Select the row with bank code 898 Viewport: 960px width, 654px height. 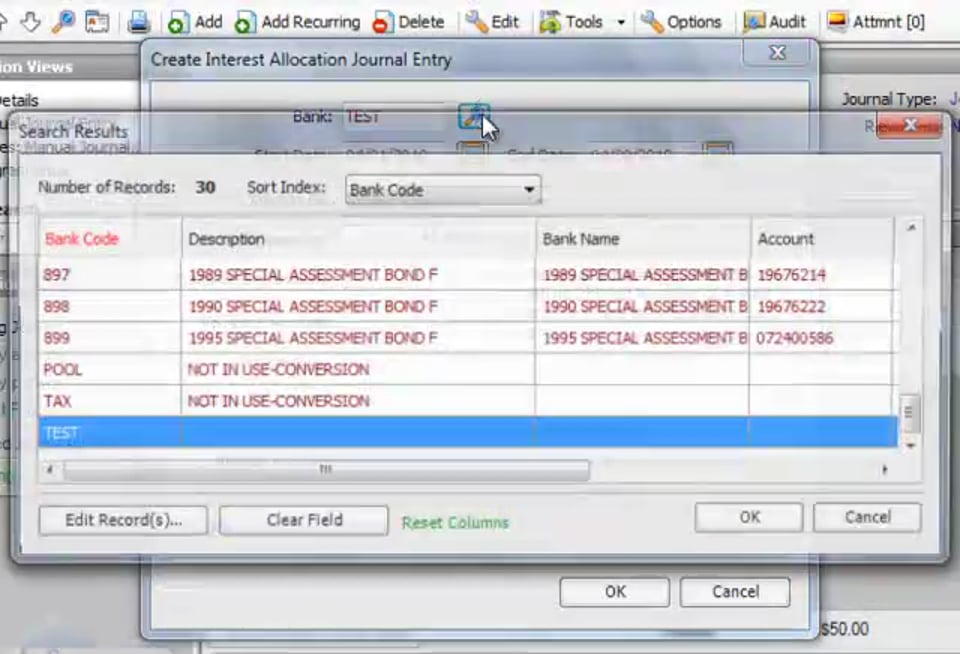(x=468, y=306)
